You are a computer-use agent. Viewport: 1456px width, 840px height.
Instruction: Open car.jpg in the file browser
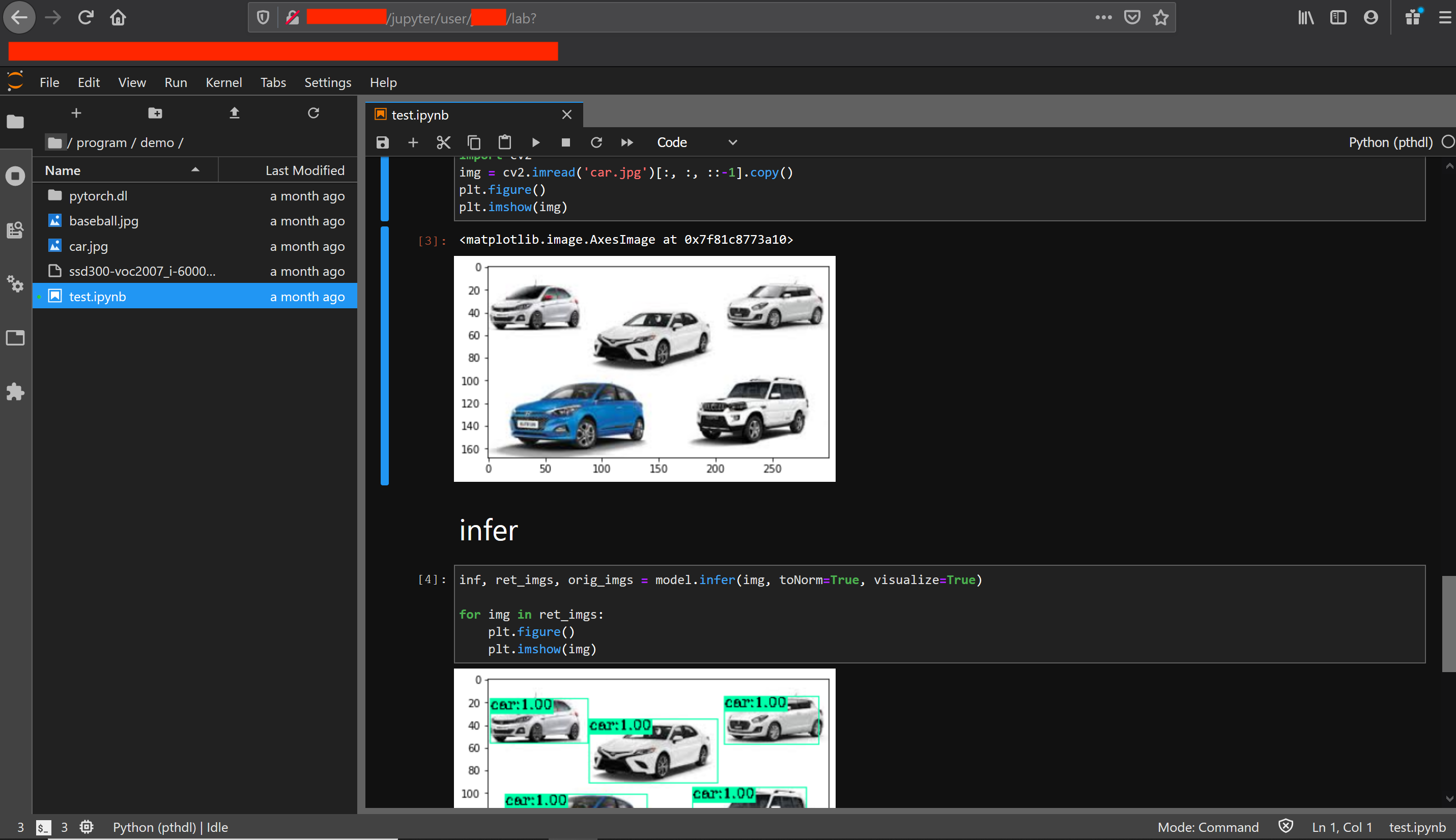88,246
